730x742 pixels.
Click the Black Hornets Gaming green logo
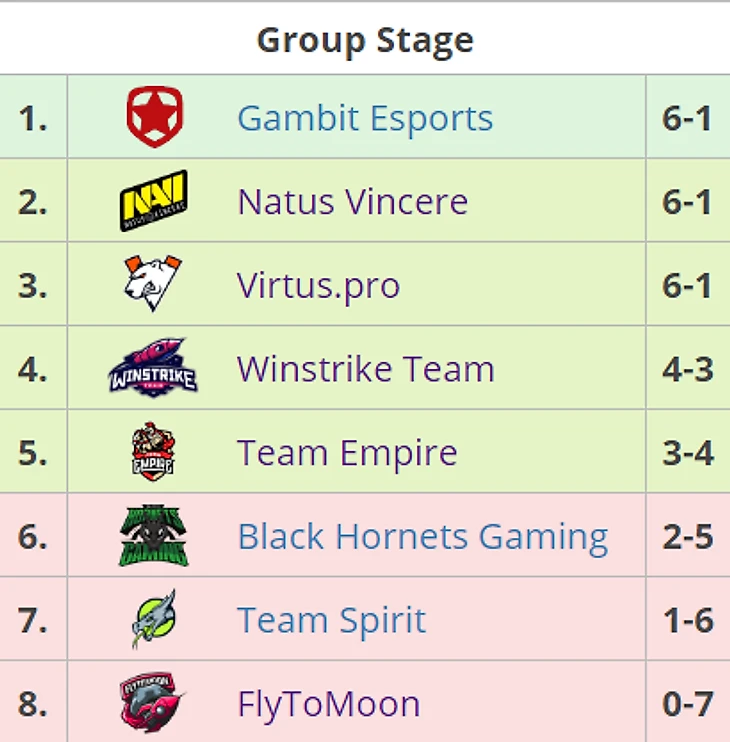point(153,535)
